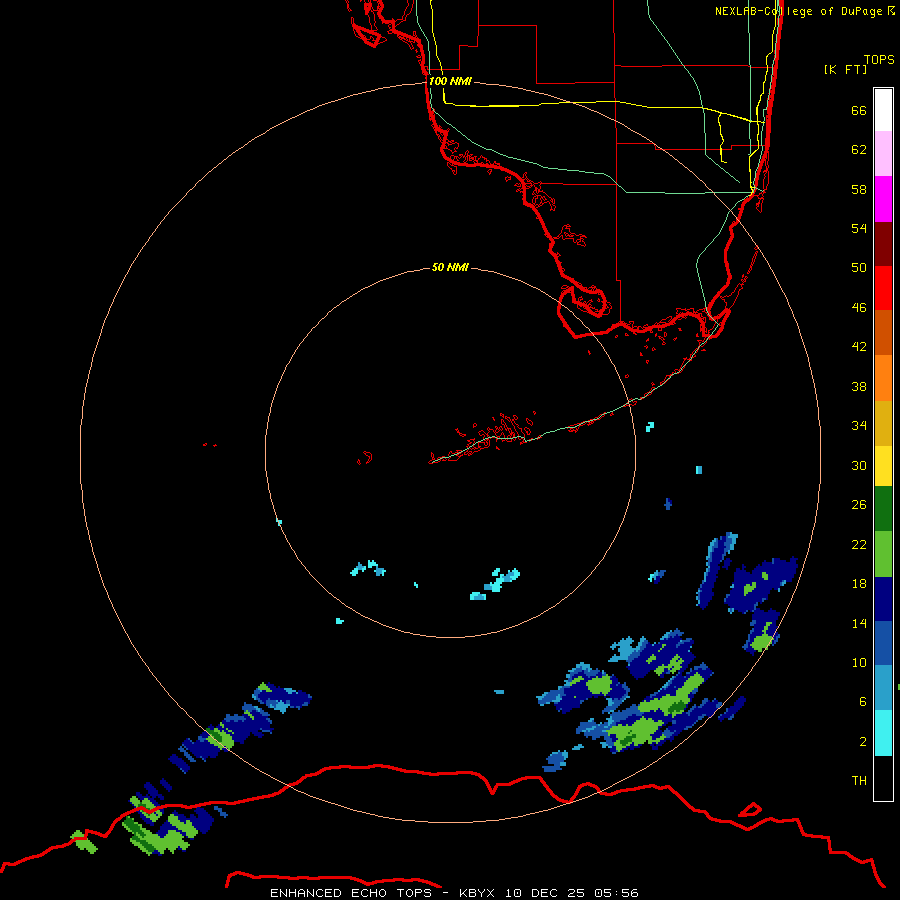Click the legend value "34"
The height and width of the screenshot is (900, 900).
point(859,426)
